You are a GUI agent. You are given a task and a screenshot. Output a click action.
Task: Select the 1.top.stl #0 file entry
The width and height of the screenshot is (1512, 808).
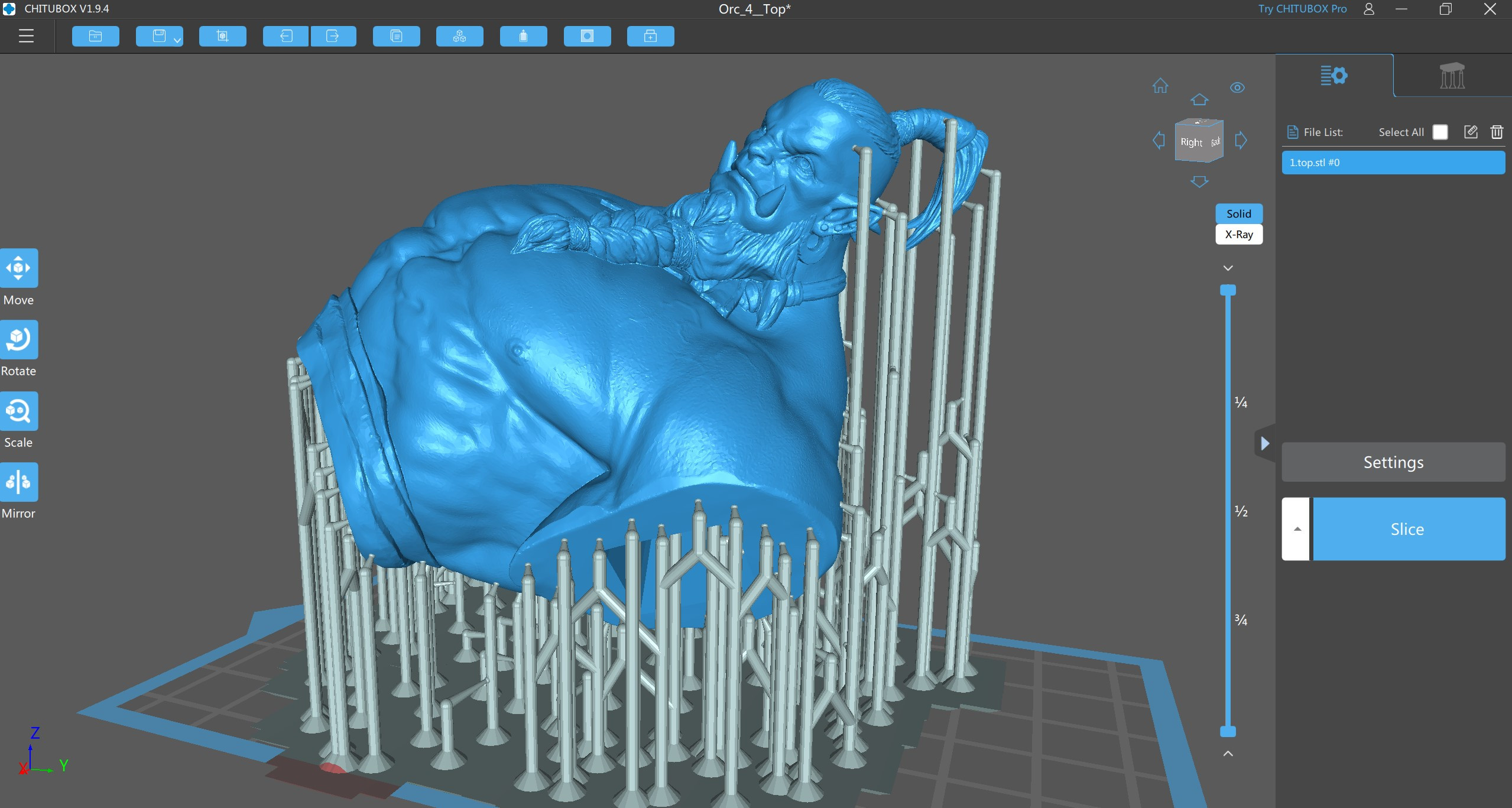coord(1393,163)
